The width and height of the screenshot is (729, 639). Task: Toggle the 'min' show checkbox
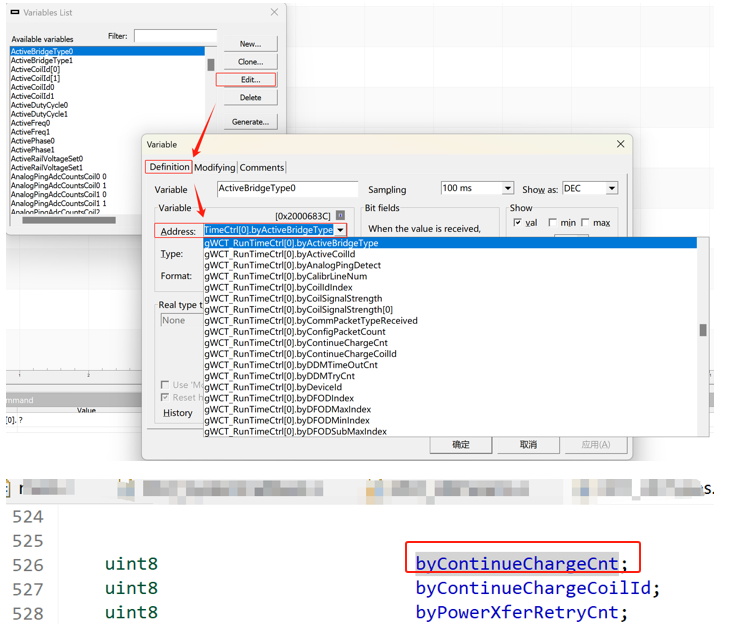coord(552,223)
